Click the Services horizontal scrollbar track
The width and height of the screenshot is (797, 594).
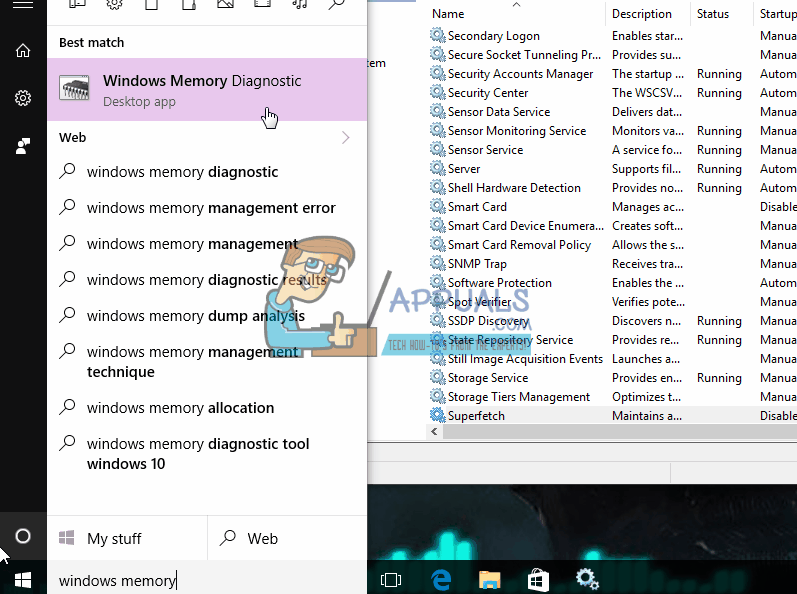coord(619,431)
